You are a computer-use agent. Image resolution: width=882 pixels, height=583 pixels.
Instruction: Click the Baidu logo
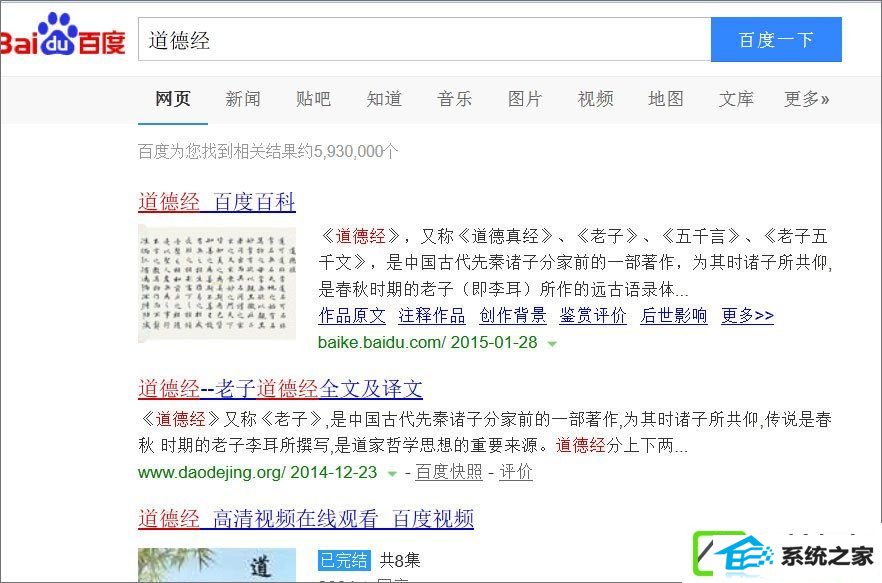tap(63, 35)
